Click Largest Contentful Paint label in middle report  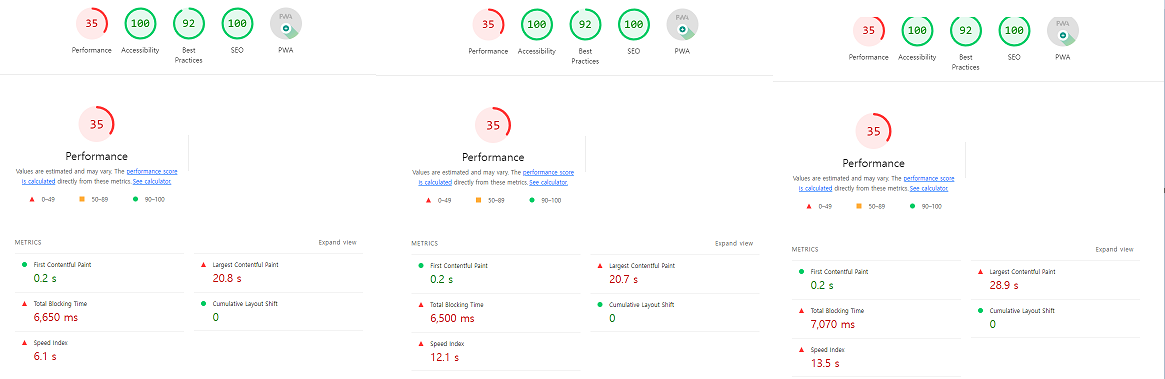643,265
